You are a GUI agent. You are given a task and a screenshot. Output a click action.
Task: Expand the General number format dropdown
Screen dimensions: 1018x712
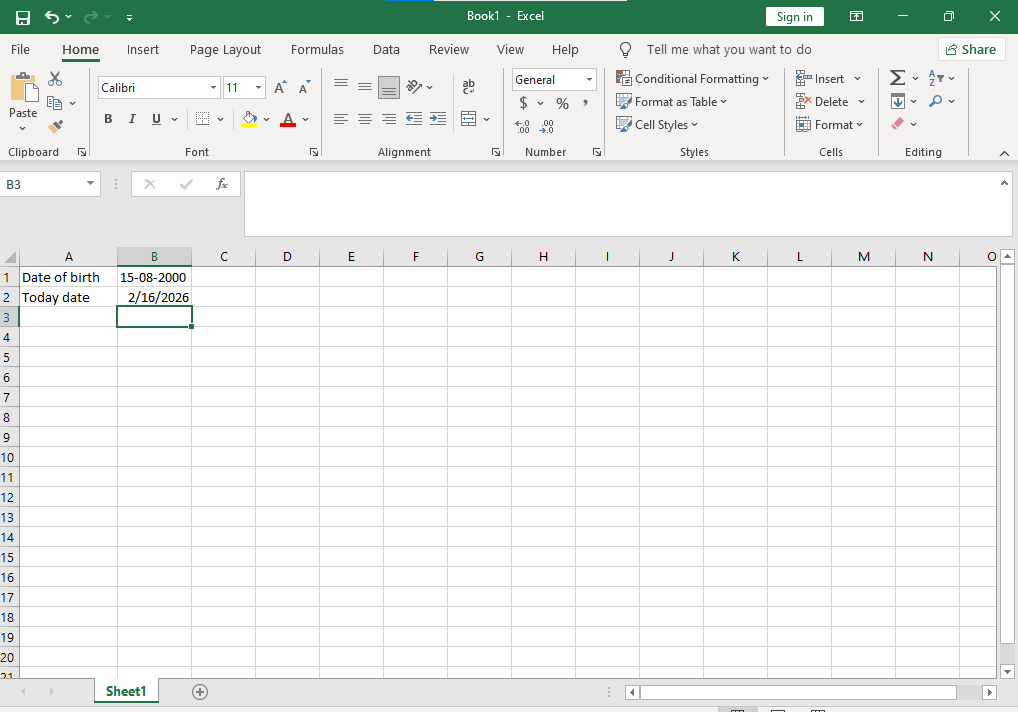589,80
